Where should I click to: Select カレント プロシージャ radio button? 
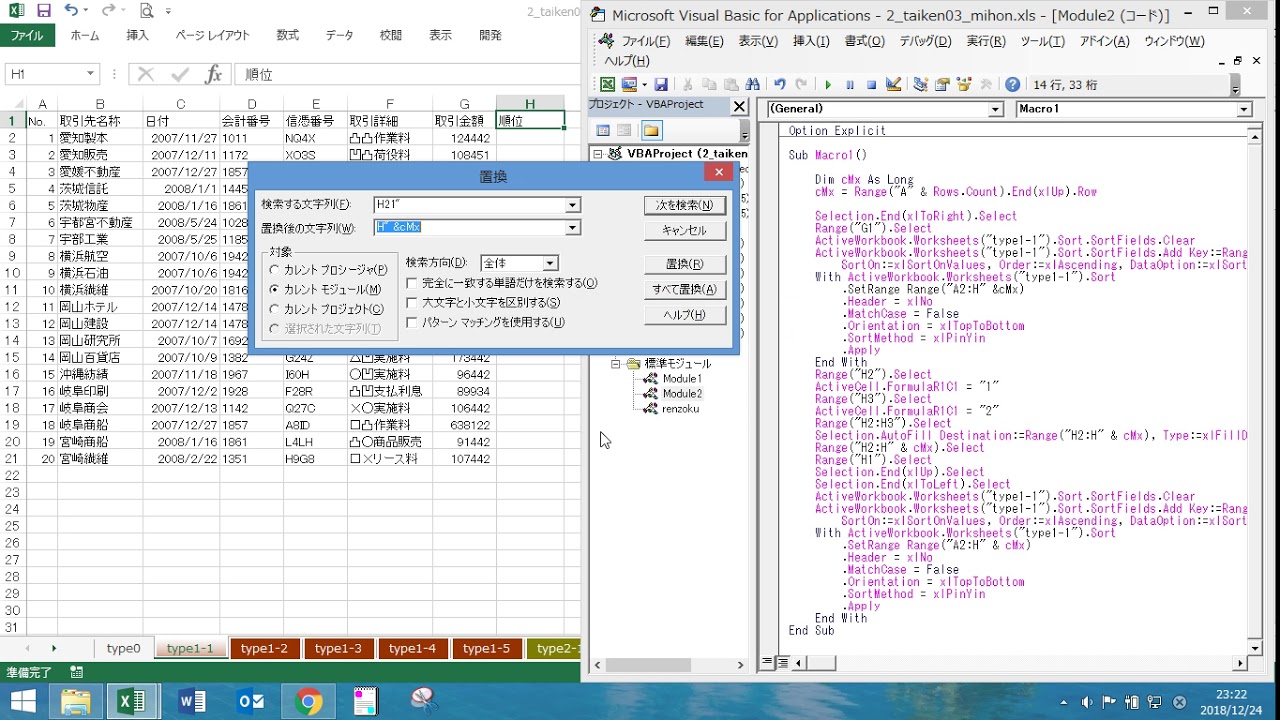275,270
